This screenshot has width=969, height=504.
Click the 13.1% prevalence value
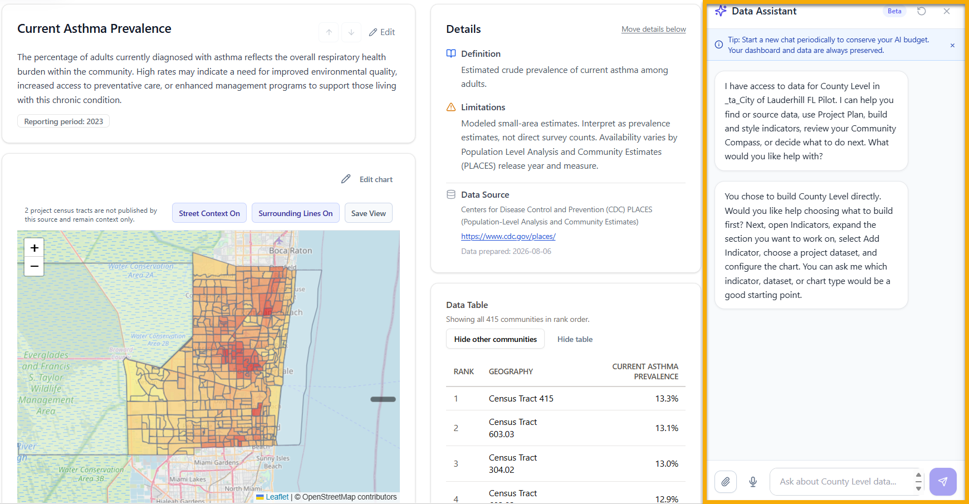(x=666, y=428)
